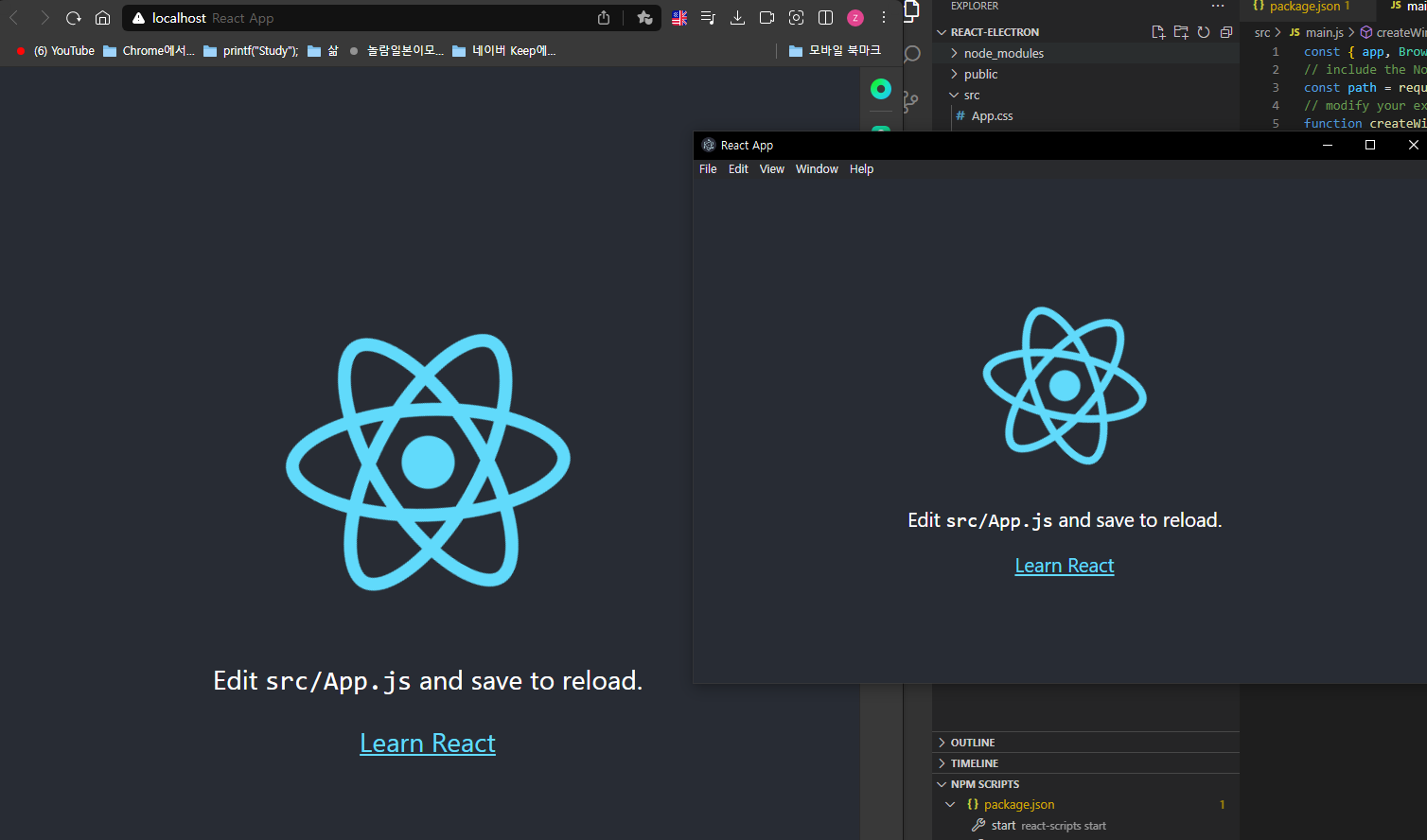
Task: Click the React logo in Electron window
Action: [x=1065, y=385]
